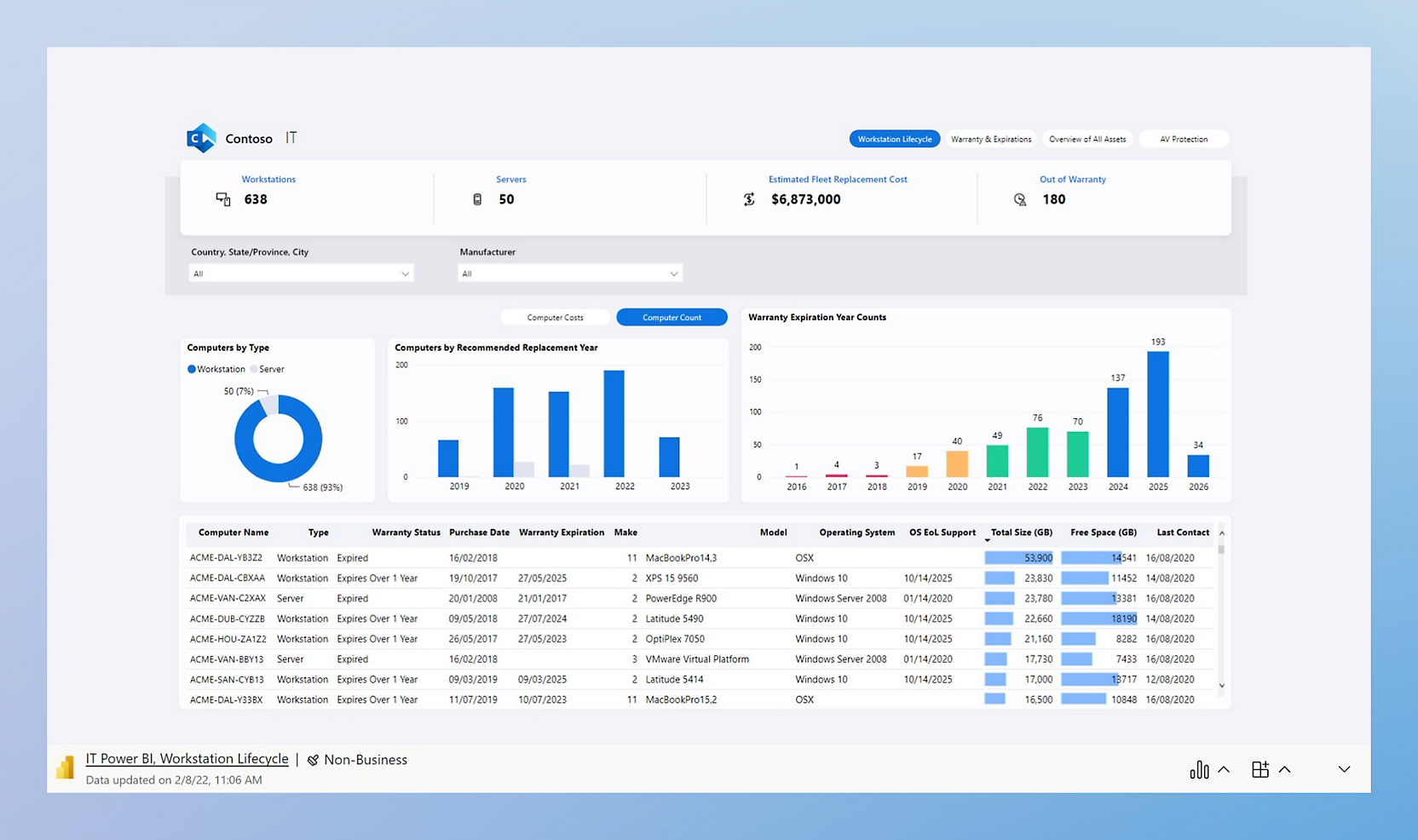
Task: Select row ACME-VAN-C2XAX
Action: pos(699,598)
